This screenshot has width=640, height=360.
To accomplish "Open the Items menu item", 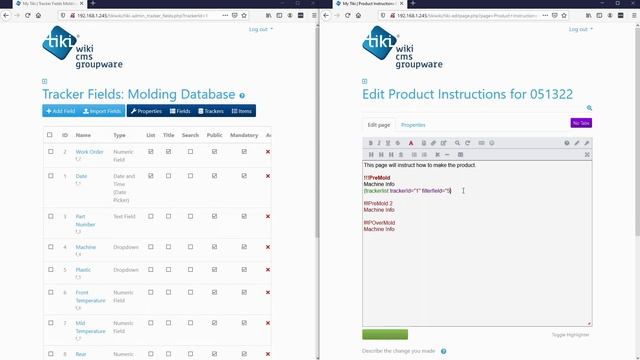I will (x=242, y=111).
